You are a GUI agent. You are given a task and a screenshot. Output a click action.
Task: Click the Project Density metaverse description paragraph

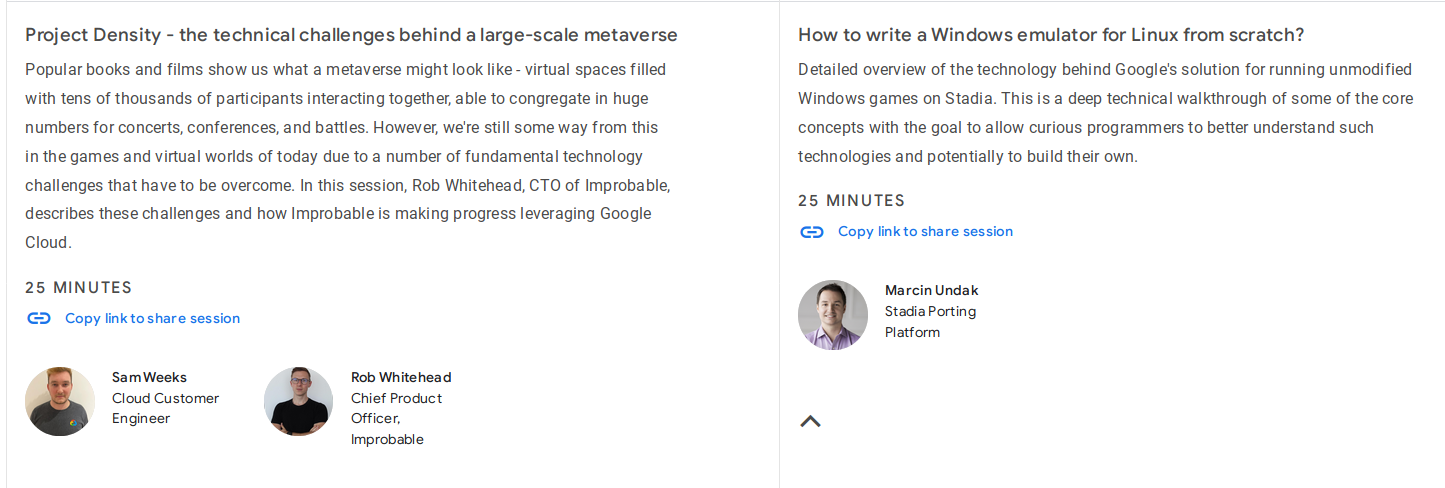pyautogui.click(x=346, y=156)
